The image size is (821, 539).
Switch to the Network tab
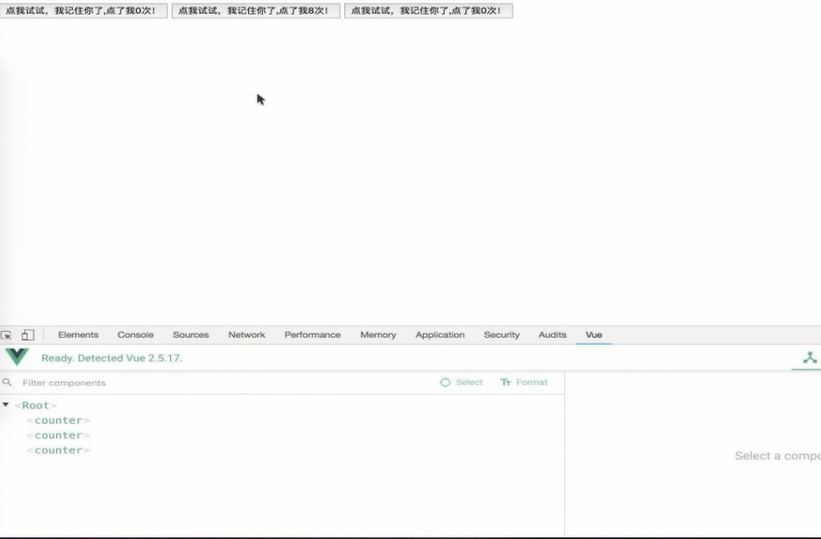click(x=247, y=335)
